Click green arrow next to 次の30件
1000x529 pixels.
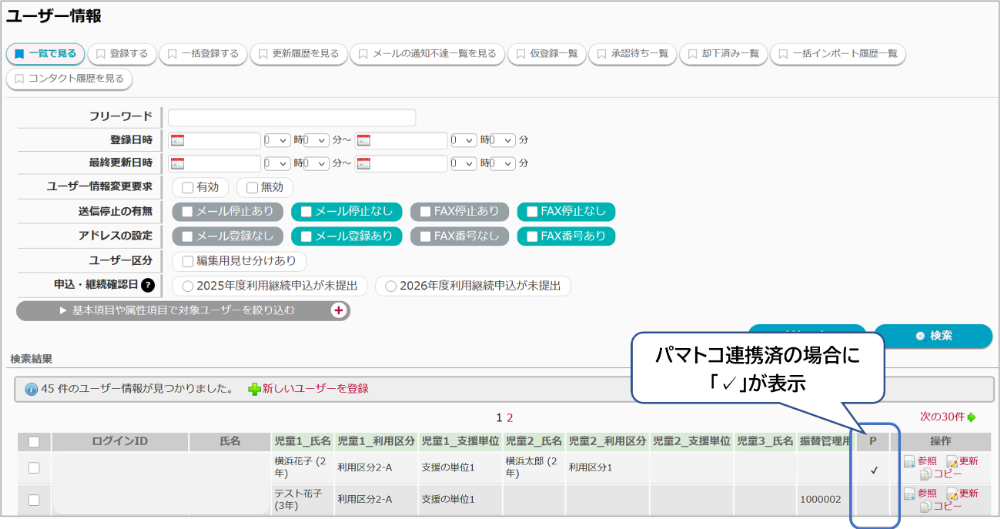(971, 417)
